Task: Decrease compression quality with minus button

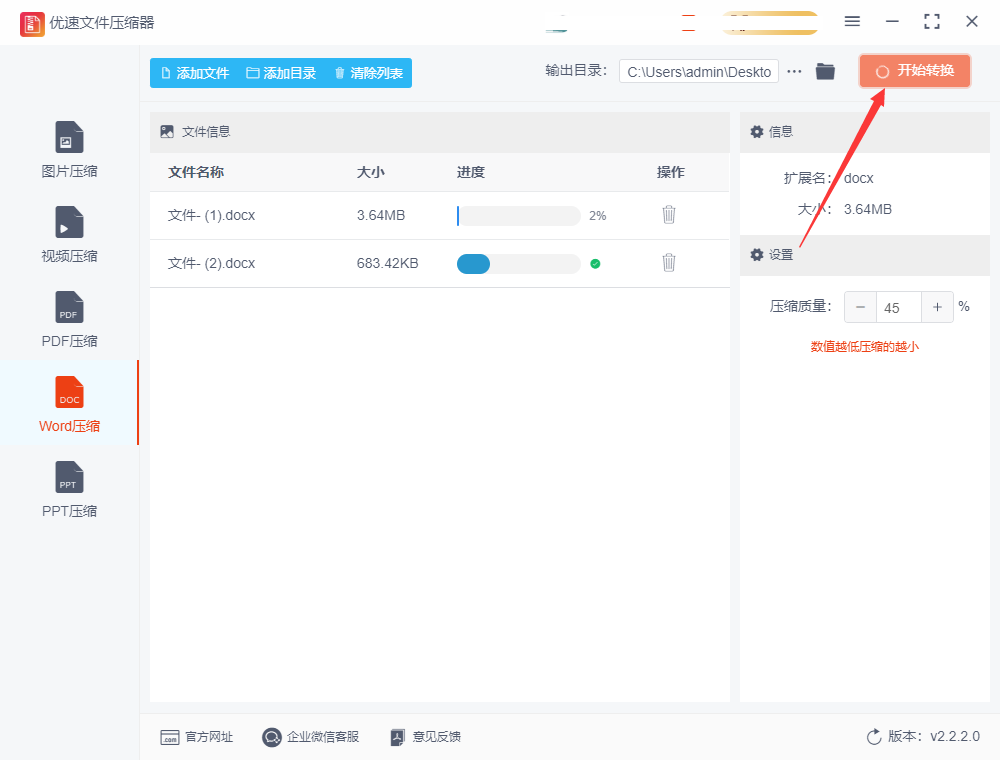Action: (x=860, y=307)
